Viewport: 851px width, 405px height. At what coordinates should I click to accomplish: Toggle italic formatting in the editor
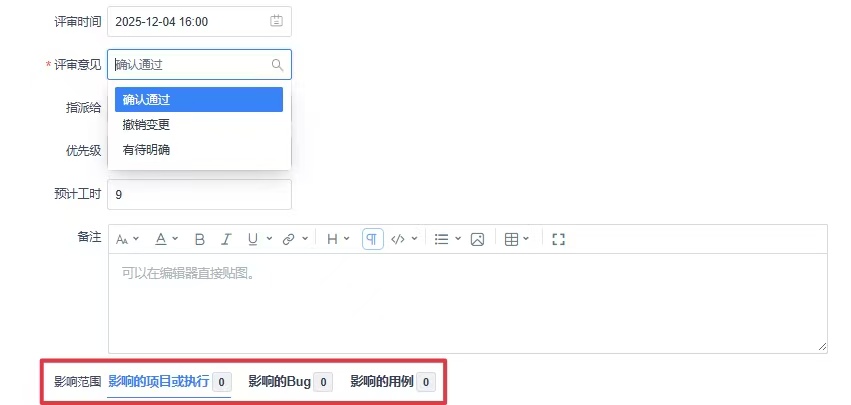coord(226,239)
